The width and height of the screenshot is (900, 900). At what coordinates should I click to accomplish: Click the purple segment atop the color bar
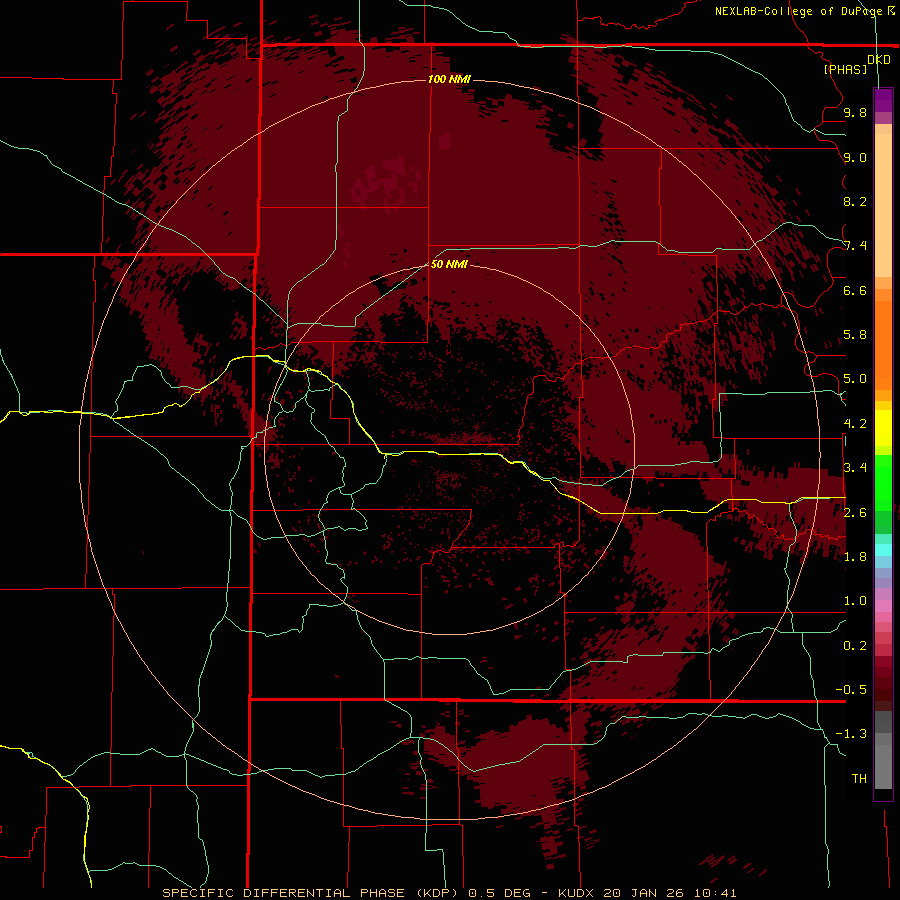[x=883, y=100]
